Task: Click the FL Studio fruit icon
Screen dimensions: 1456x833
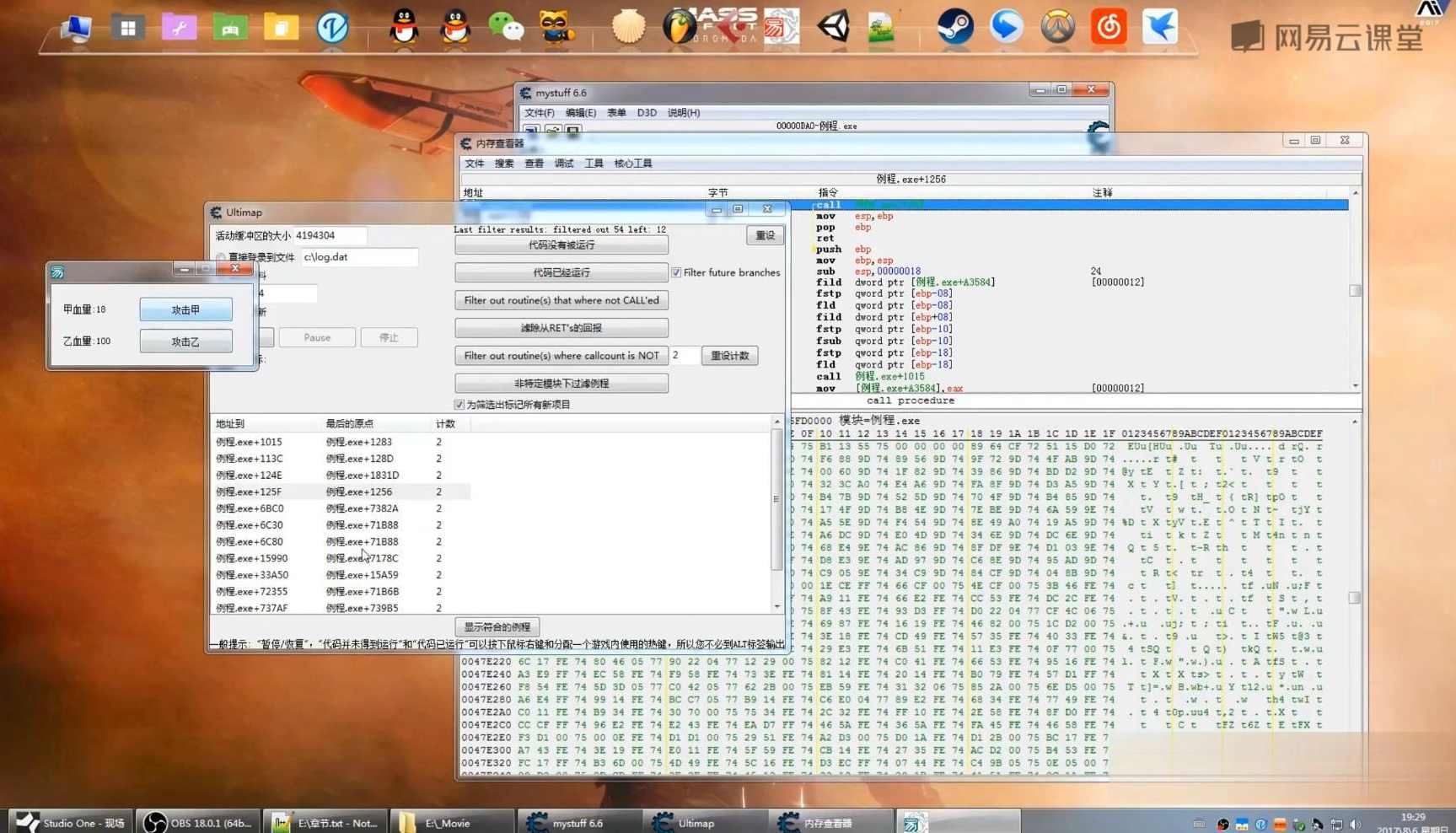Action: [679, 27]
